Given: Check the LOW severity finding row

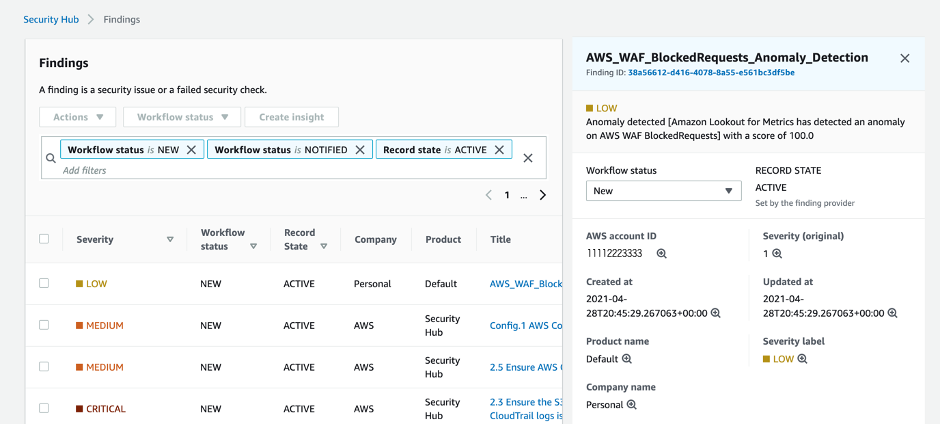Looking at the screenshot, I should (44, 283).
